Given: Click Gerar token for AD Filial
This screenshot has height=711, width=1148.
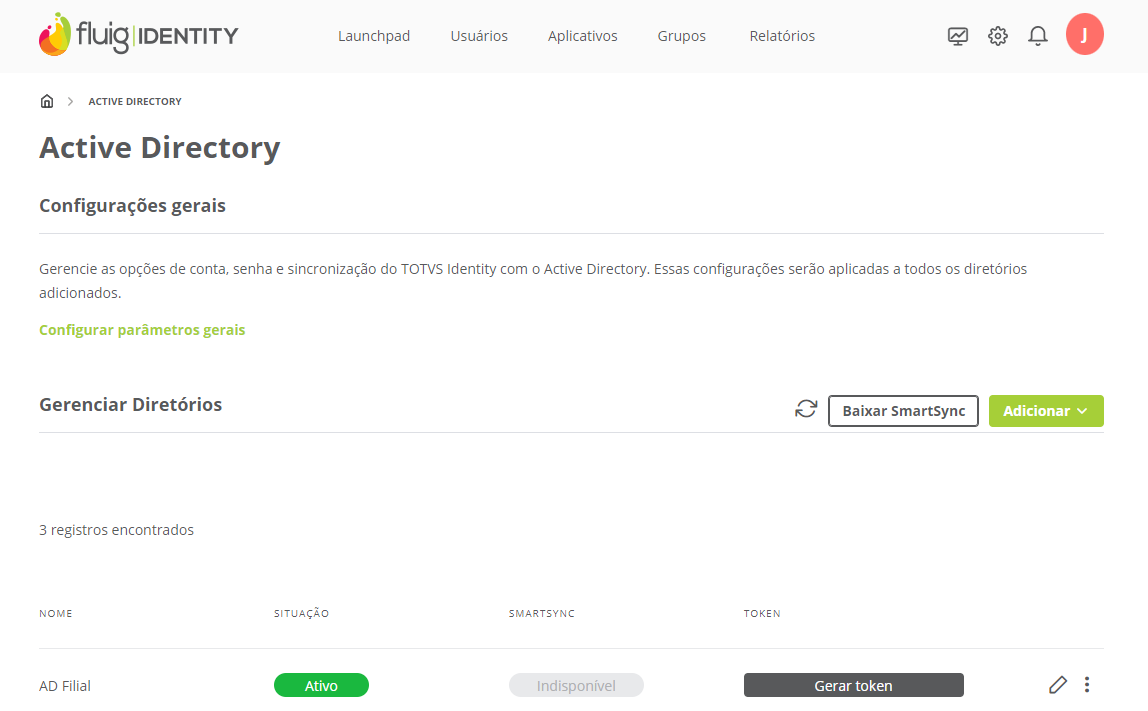Looking at the screenshot, I should pyautogui.click(x=853, y=685).
